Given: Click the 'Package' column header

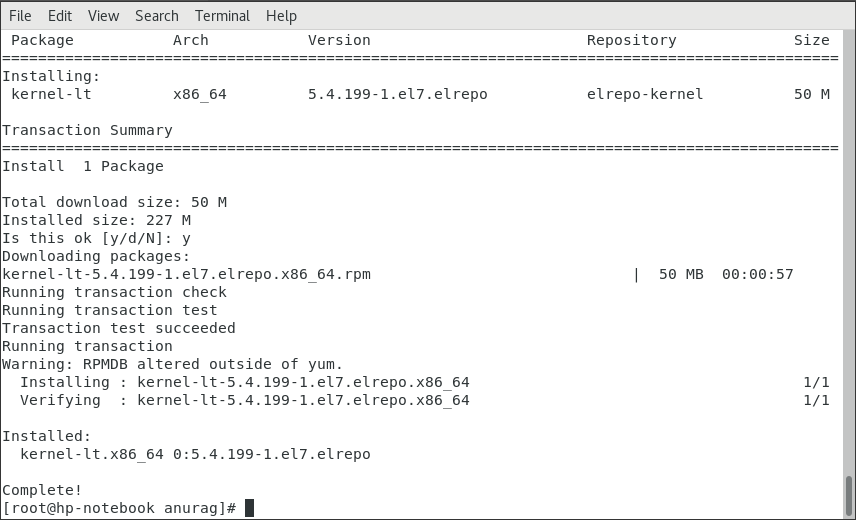Looking at the screenshot, I should point(42,40).
